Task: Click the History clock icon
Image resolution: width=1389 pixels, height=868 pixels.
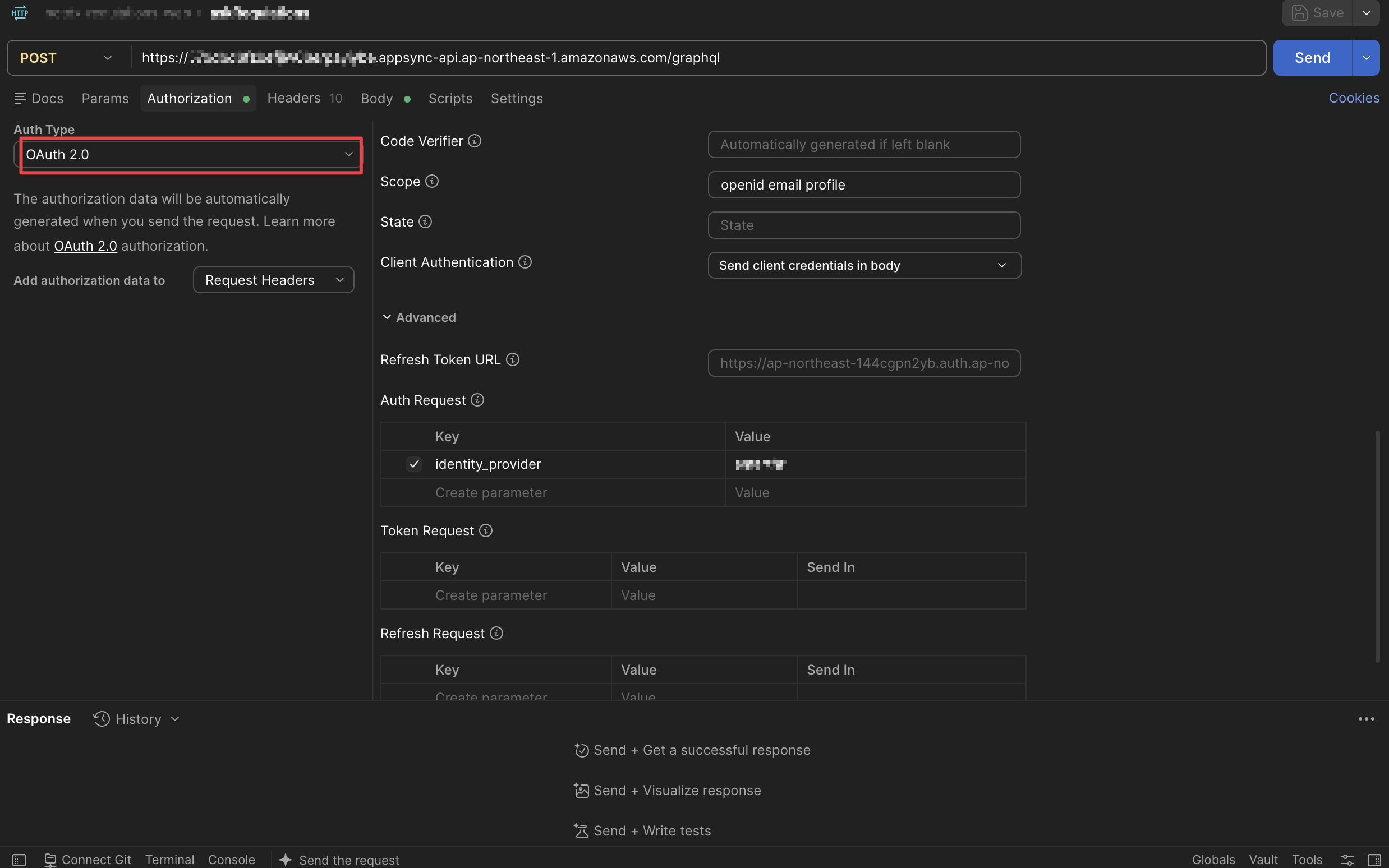Action: click(x=102, y=719)
